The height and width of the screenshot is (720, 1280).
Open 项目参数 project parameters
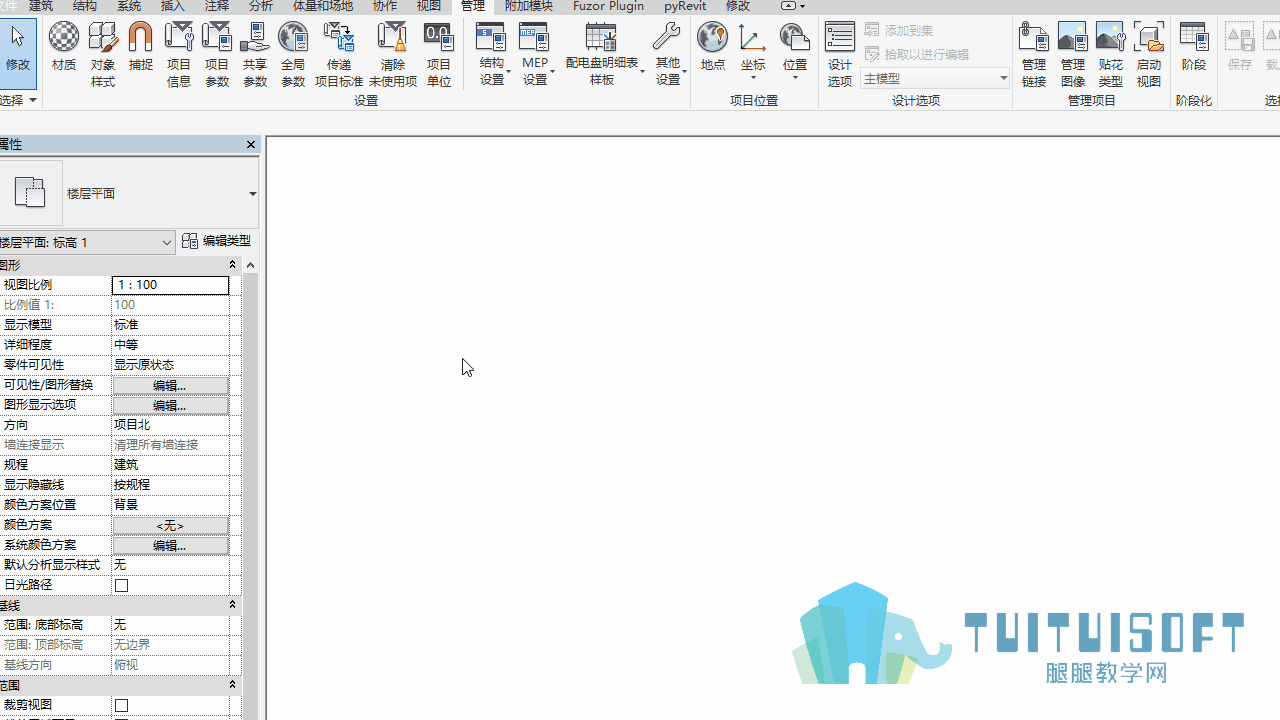tap(217, 54)
